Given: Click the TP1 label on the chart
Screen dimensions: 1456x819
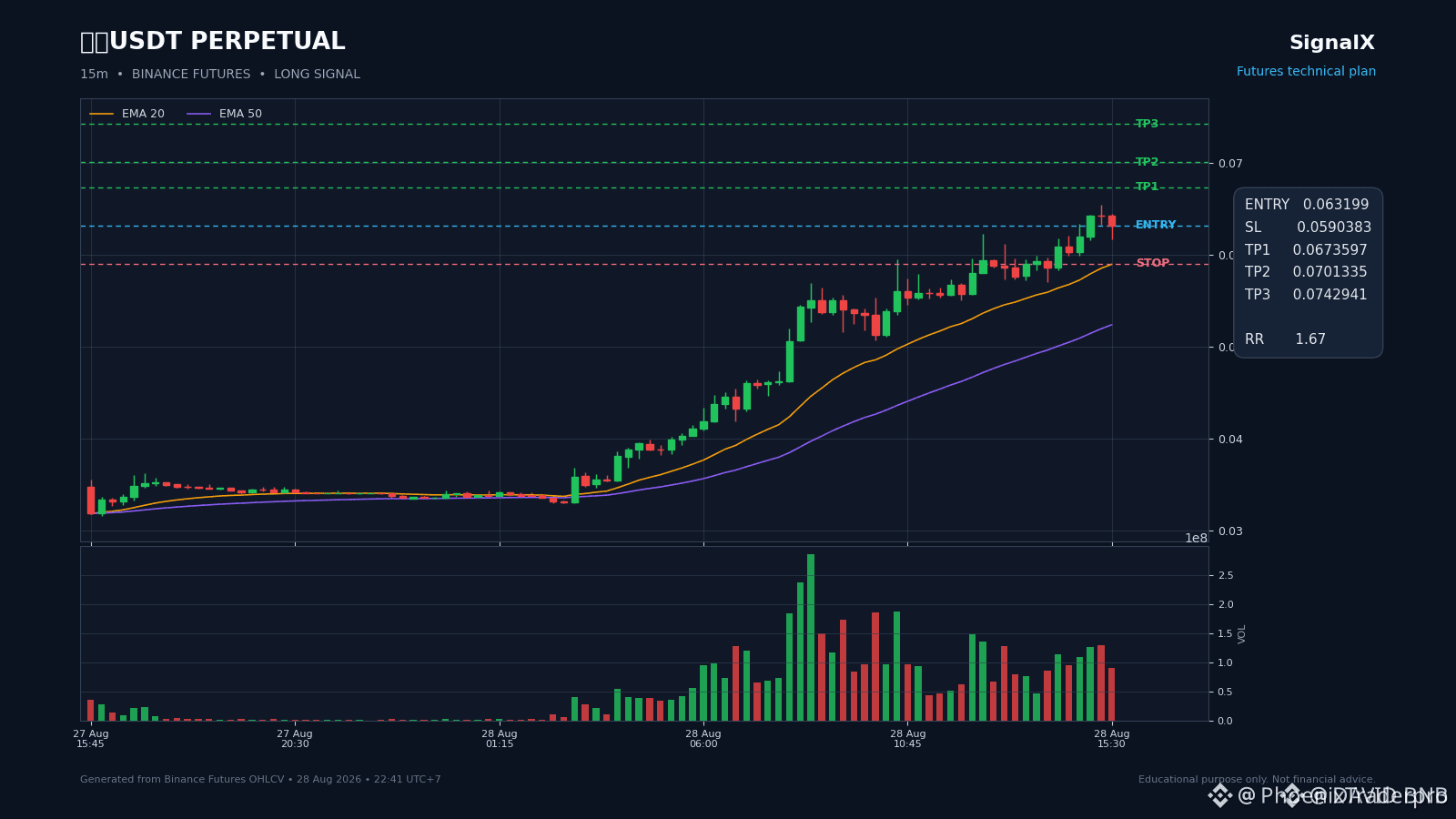Looking at the screenshot, I should coord(1147,187).
